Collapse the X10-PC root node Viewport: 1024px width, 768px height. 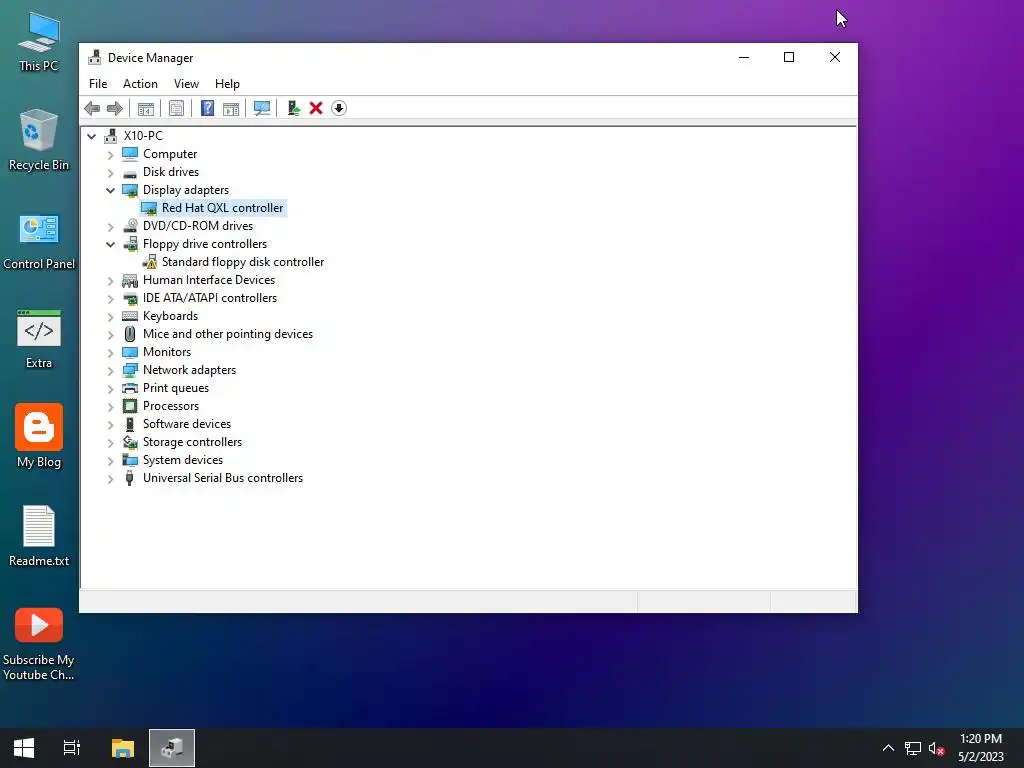click(x=91, y=136)
